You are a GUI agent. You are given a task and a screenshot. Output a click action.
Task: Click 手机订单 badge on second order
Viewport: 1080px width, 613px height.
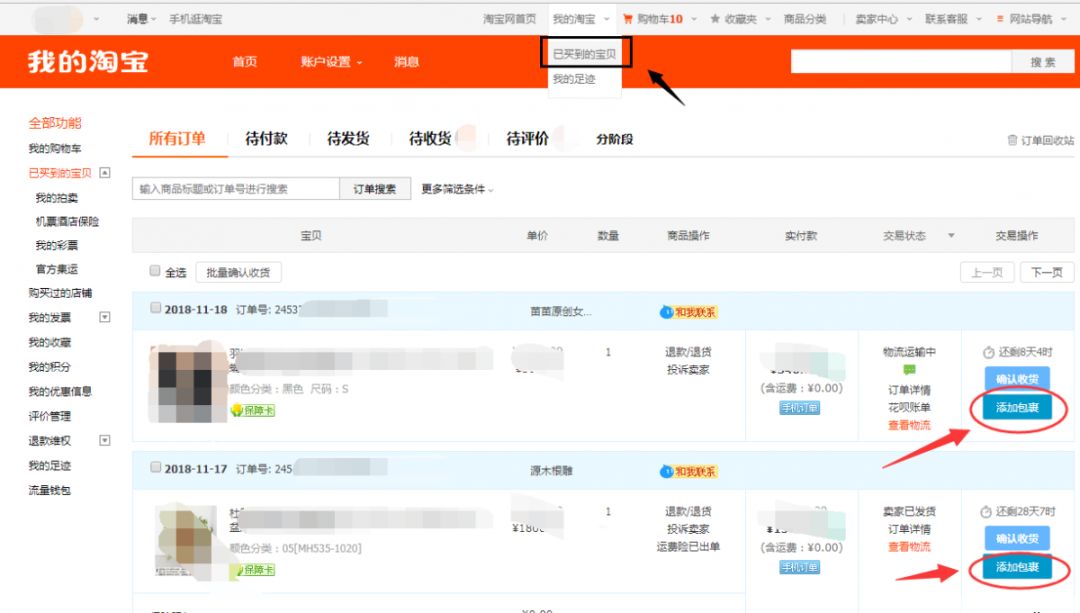(800, 567)
